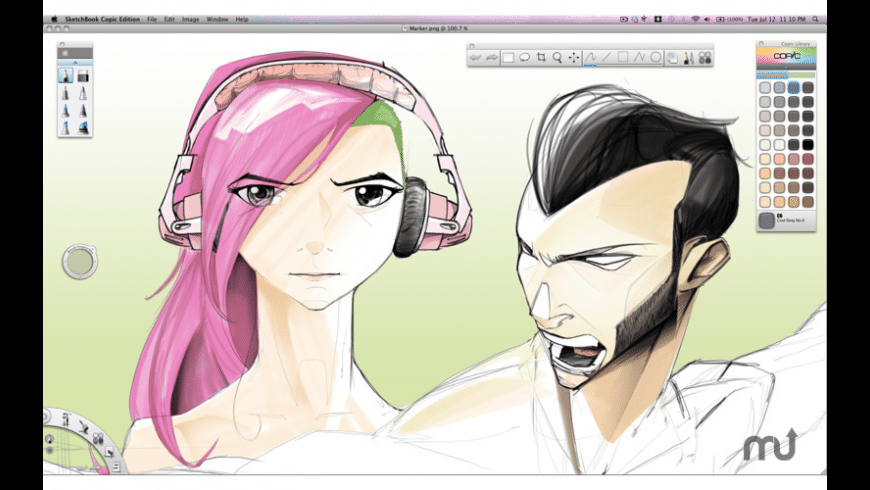
Task: Collapse the brush palette via up arrow
Action: point(75,63)
